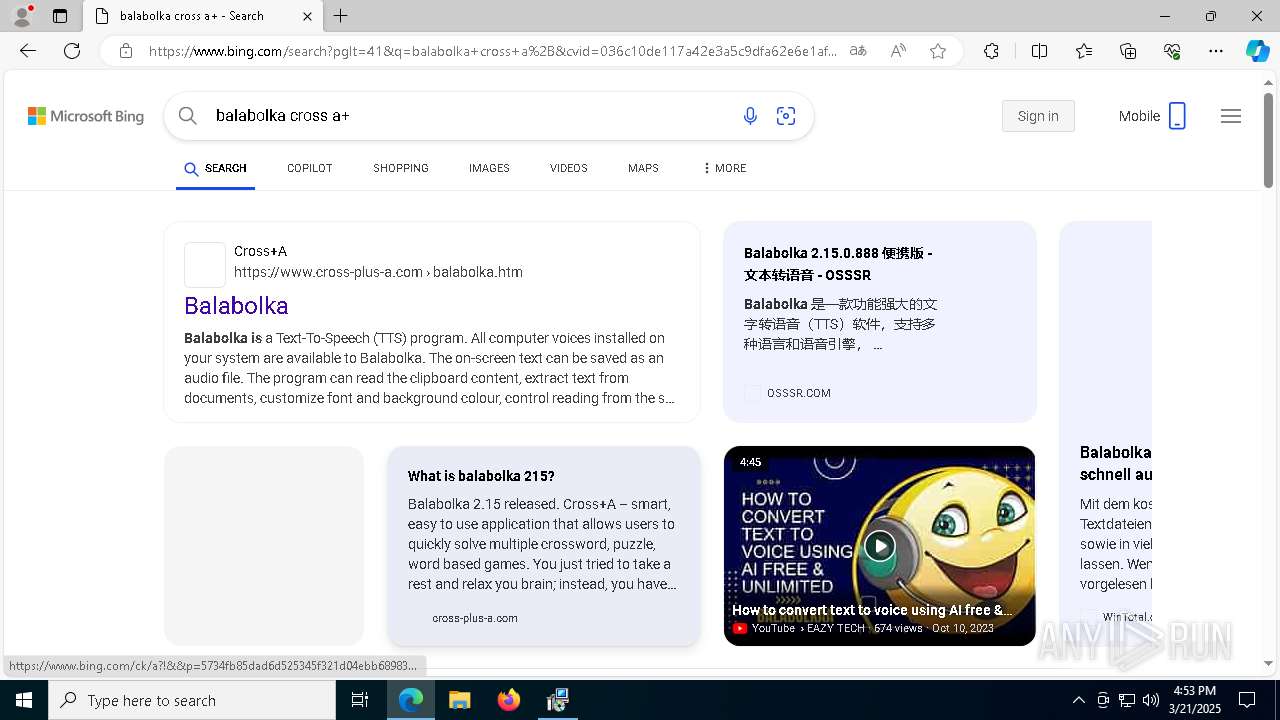Open a new browser tab

pos(341,16)
